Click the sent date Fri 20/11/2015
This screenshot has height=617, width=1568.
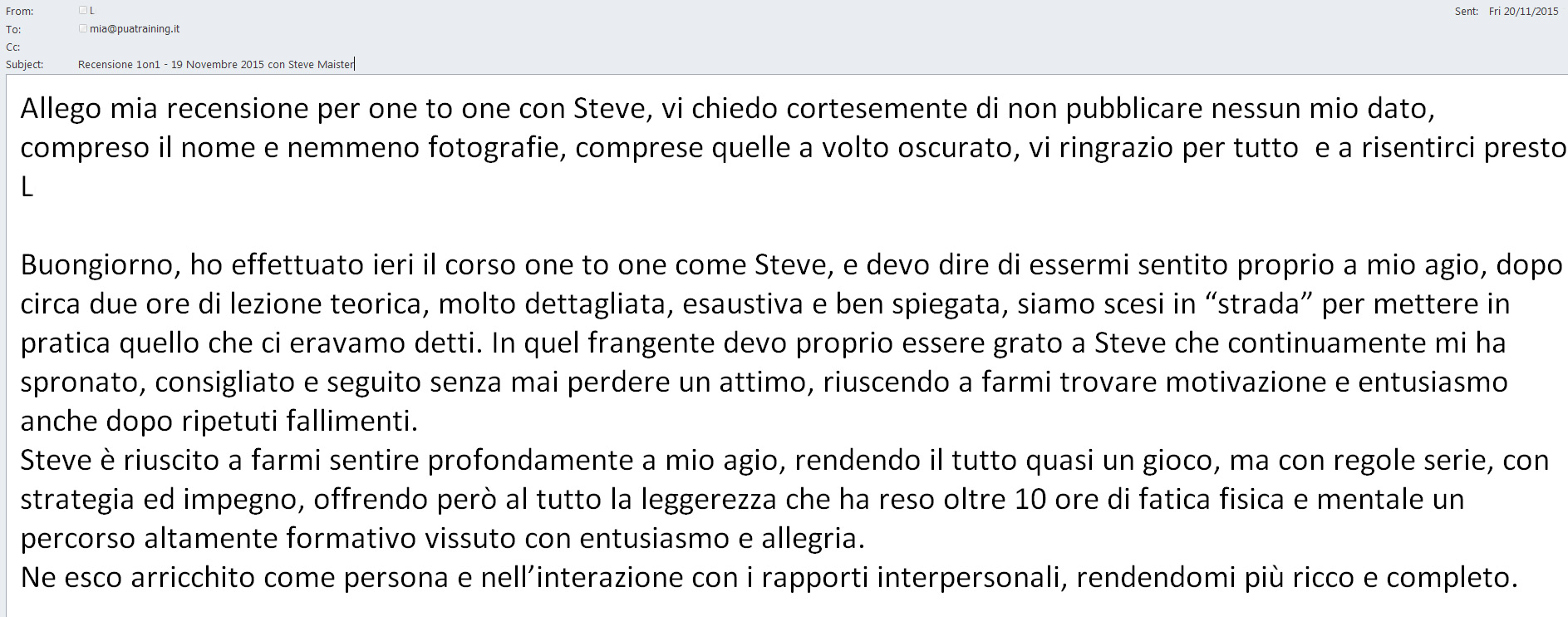click(x=1523, y=12)
